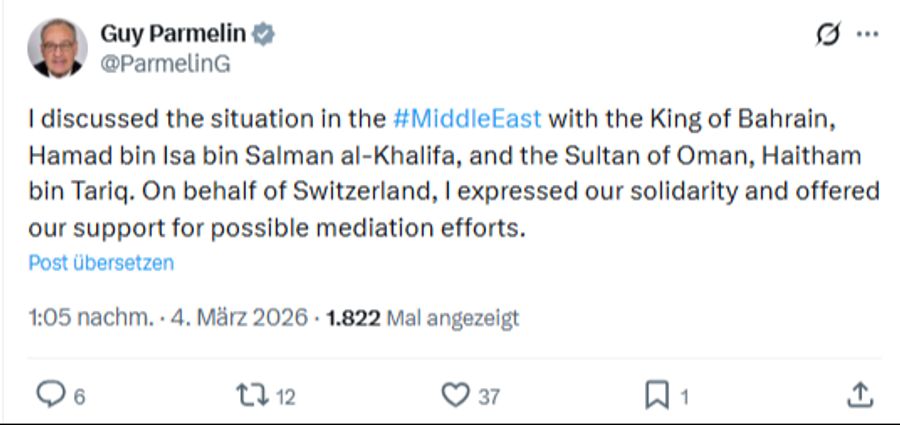Click the Guy Parmelin display name
This screenshot has height=425, width=900.
(x=172, y=35)
